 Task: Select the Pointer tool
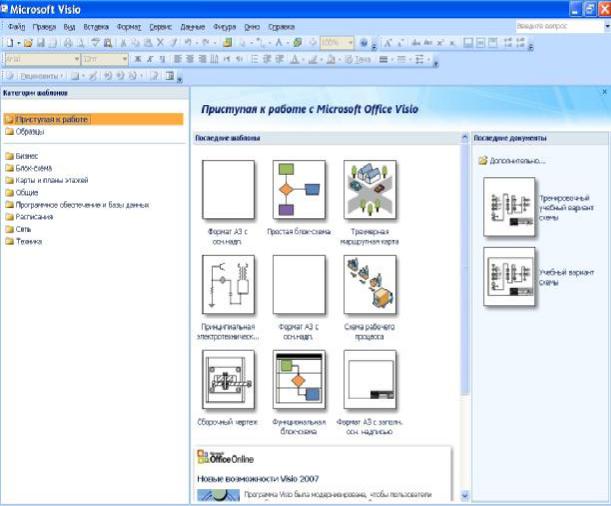[x=243, y=43]
